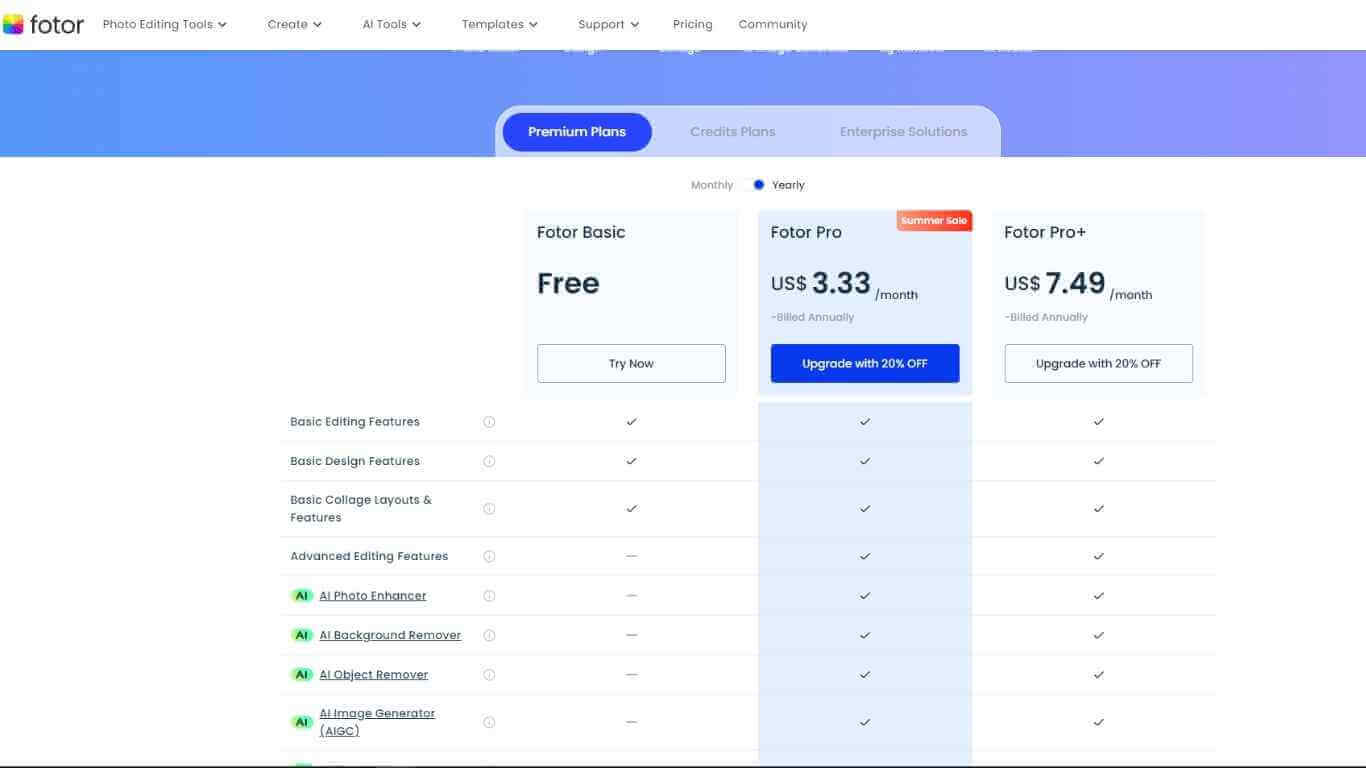
Task: Click the Basic Collage Layouts & Features label
Action: 361,509
